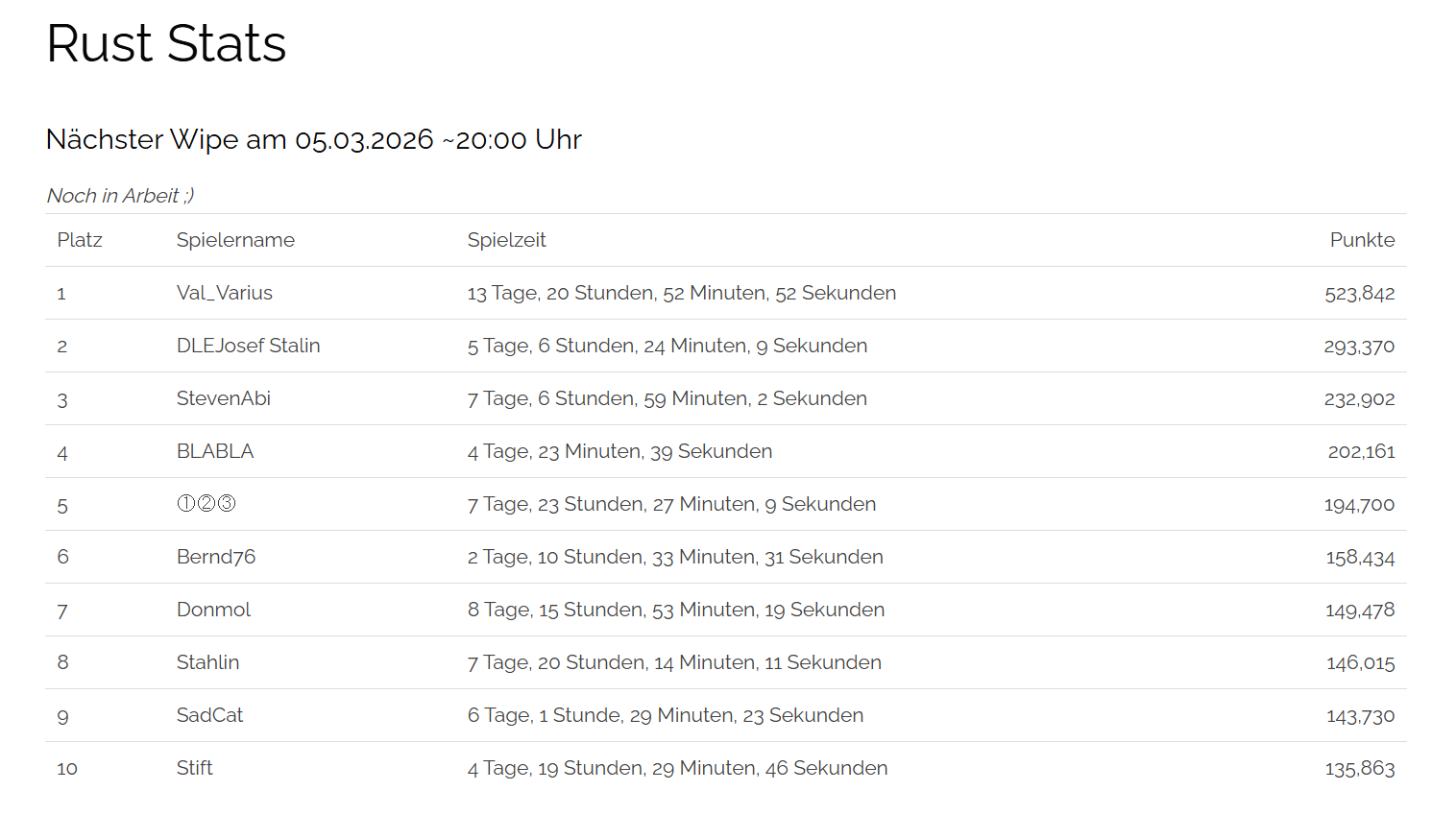The height and width of the screenshot is (815, 1456).
Task: Click the 'Noch in Arbeit' note
Action: (x=120, y=196)
